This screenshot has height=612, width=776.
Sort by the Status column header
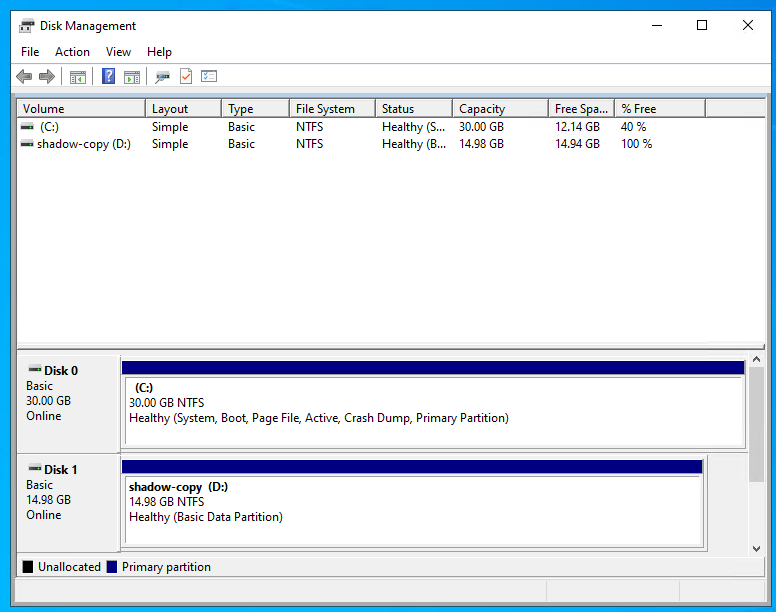click(414, 109)
